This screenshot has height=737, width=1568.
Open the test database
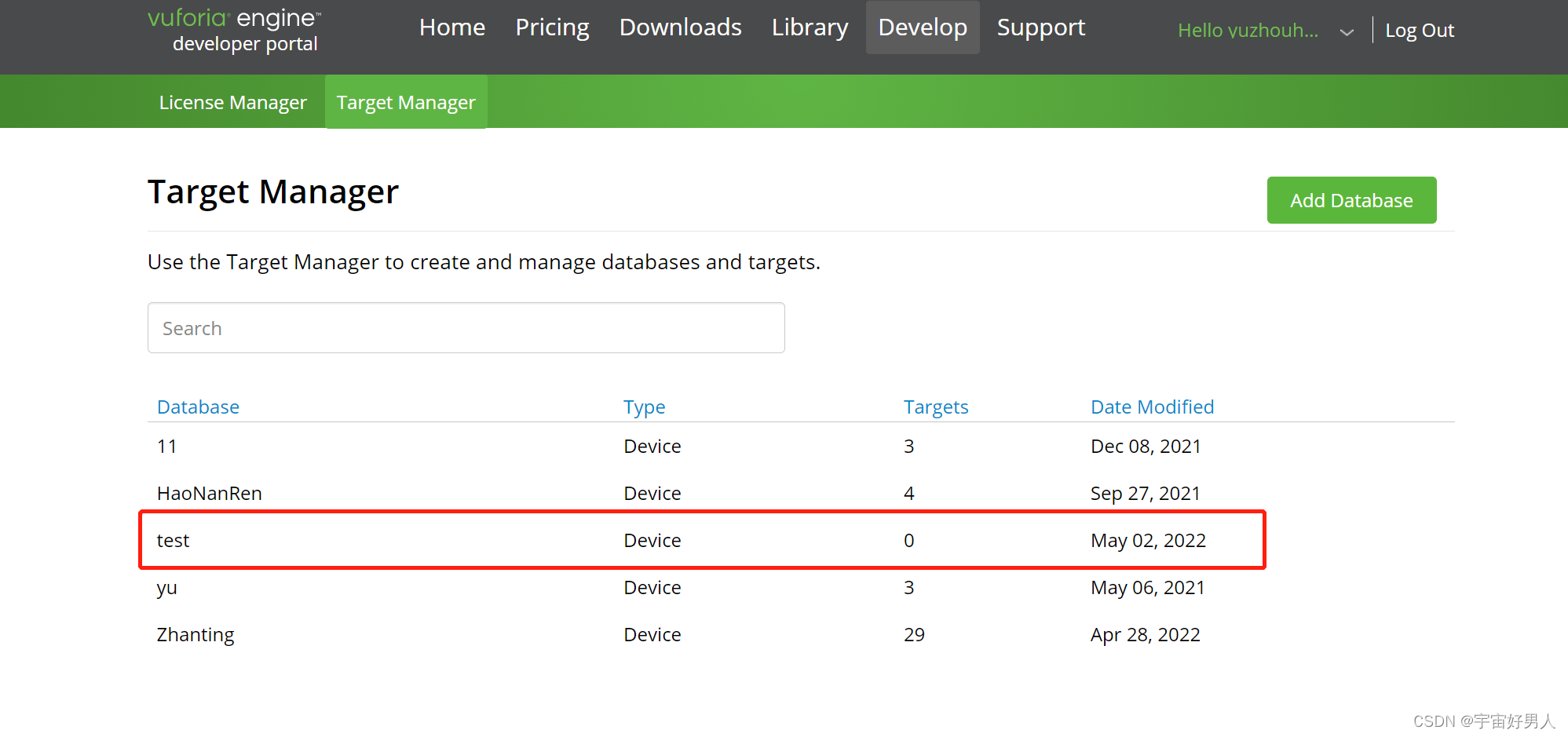pos(173,541)
